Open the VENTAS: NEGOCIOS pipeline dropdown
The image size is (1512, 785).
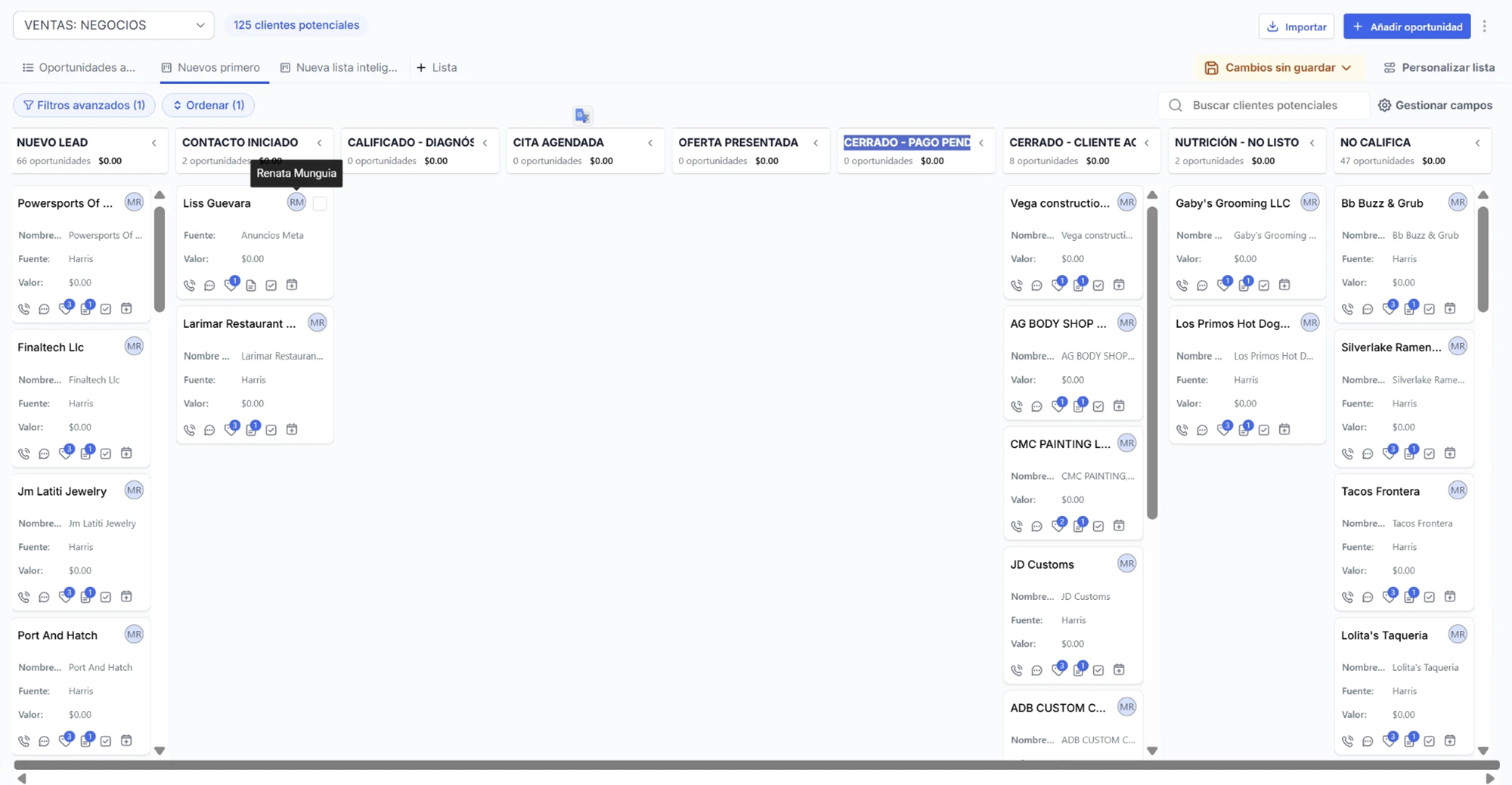click(x=113, y=25)
